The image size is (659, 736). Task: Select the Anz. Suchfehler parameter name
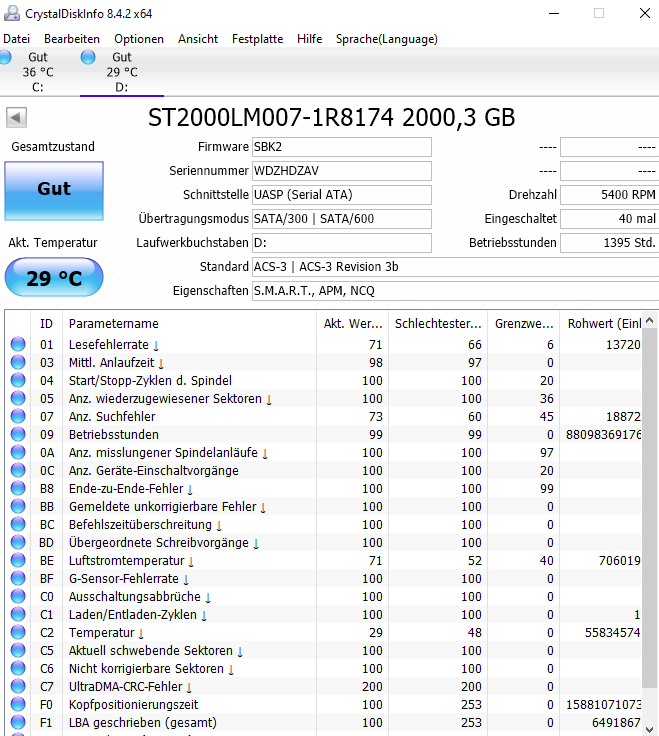tap(112, 416)
